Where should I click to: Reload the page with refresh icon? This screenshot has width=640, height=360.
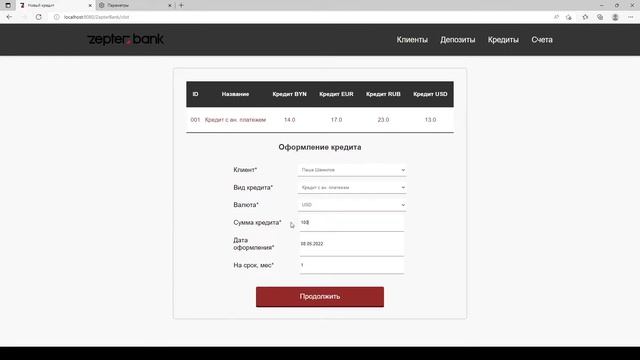(x=38, y=17)
